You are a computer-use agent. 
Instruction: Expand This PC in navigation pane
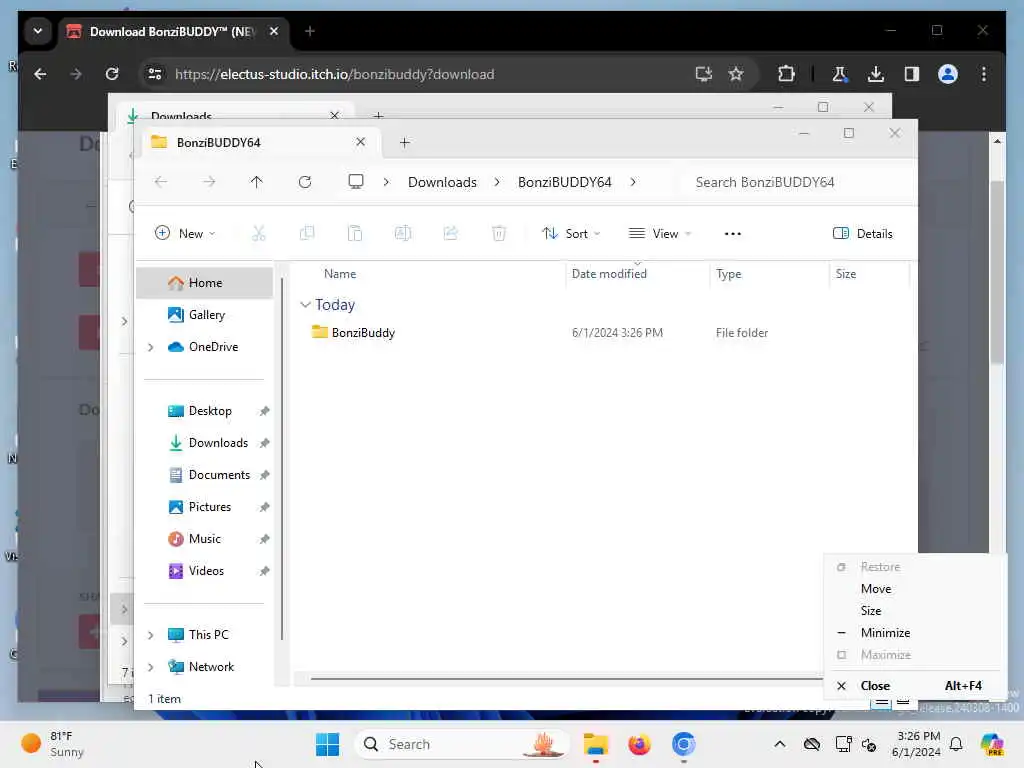pyautogui.click(x=151, y=635)
